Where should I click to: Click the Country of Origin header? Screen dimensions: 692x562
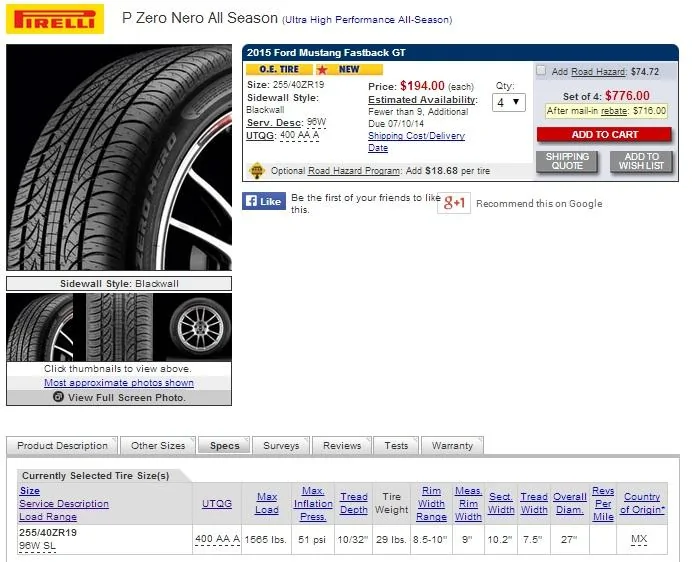tap(642, 503)
